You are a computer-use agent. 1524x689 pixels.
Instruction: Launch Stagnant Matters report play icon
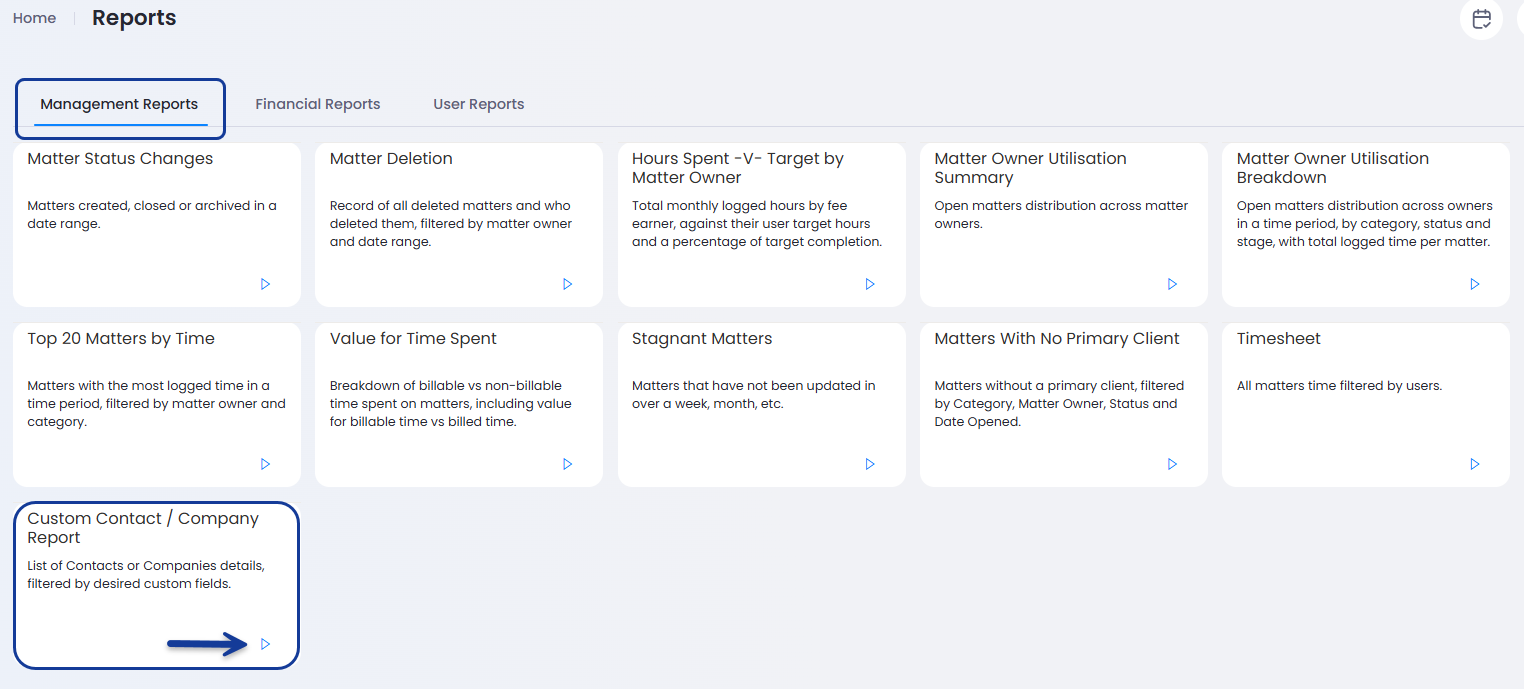tap(870, 464)
